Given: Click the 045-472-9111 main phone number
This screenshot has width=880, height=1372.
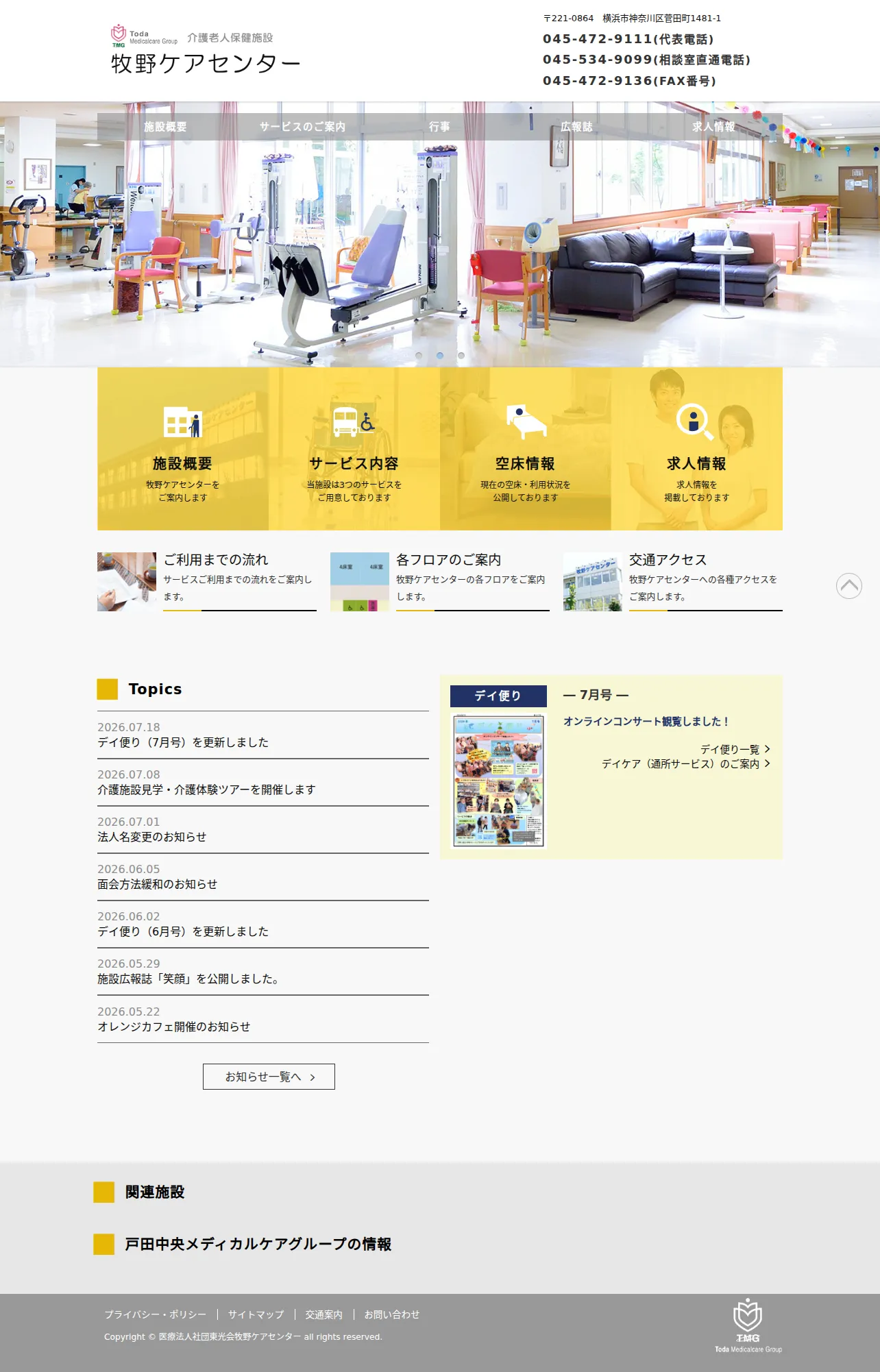Looking at the screenshot, I should point(628,39).
